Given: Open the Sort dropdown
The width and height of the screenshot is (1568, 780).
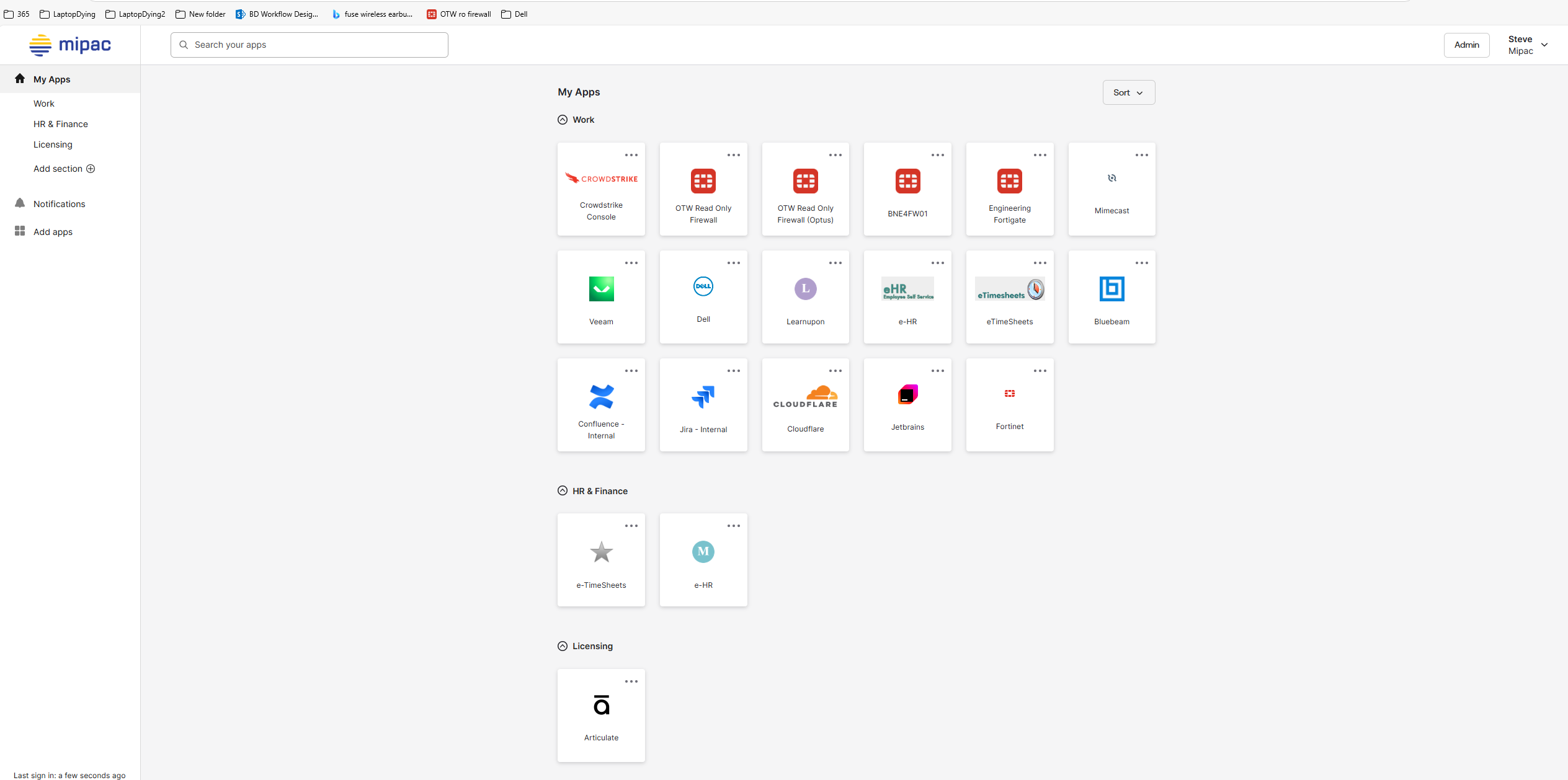Looking at the screenshot, I should pos(1128,92).
